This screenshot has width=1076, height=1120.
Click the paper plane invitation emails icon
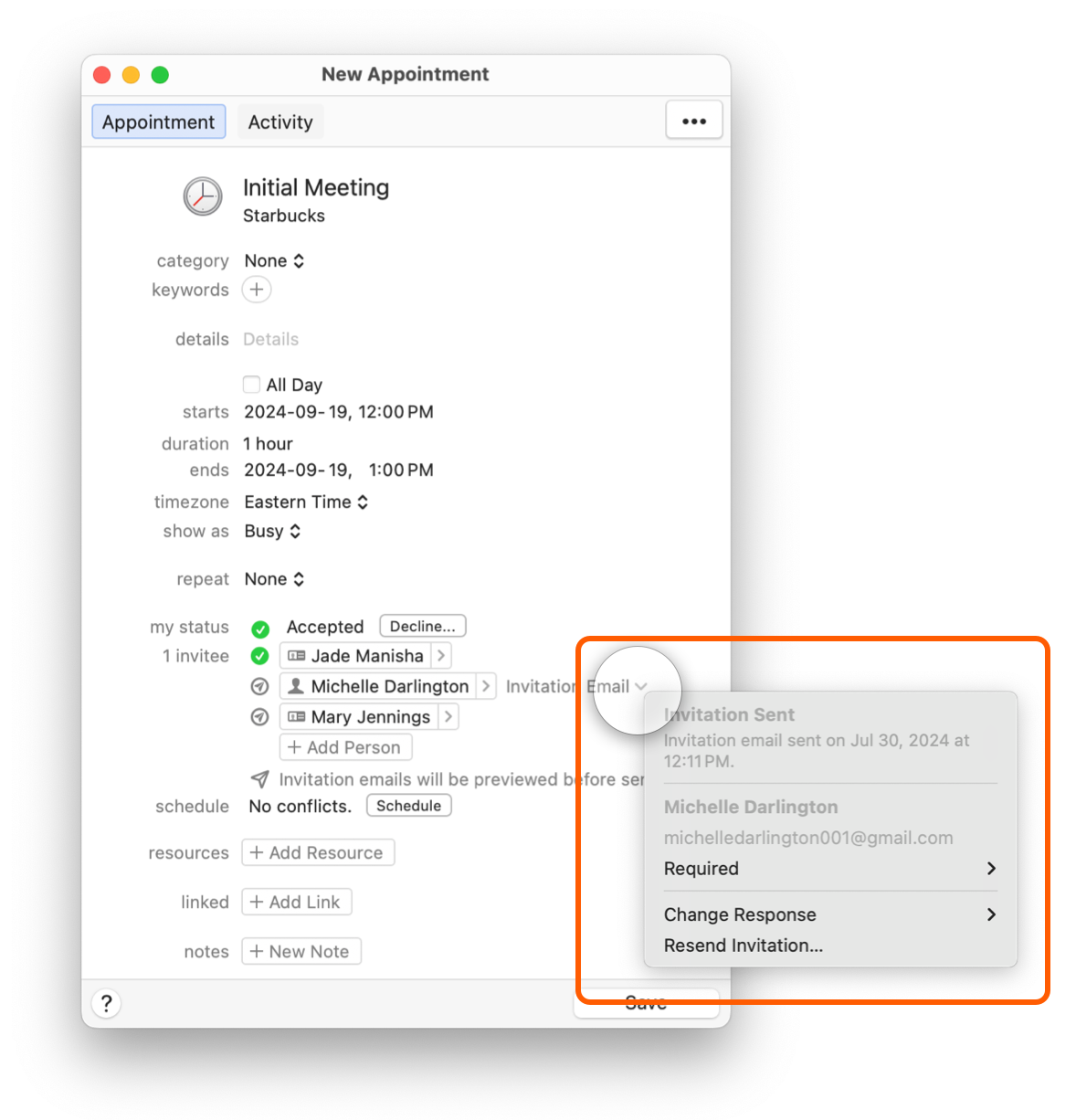[x=259, y=779]
